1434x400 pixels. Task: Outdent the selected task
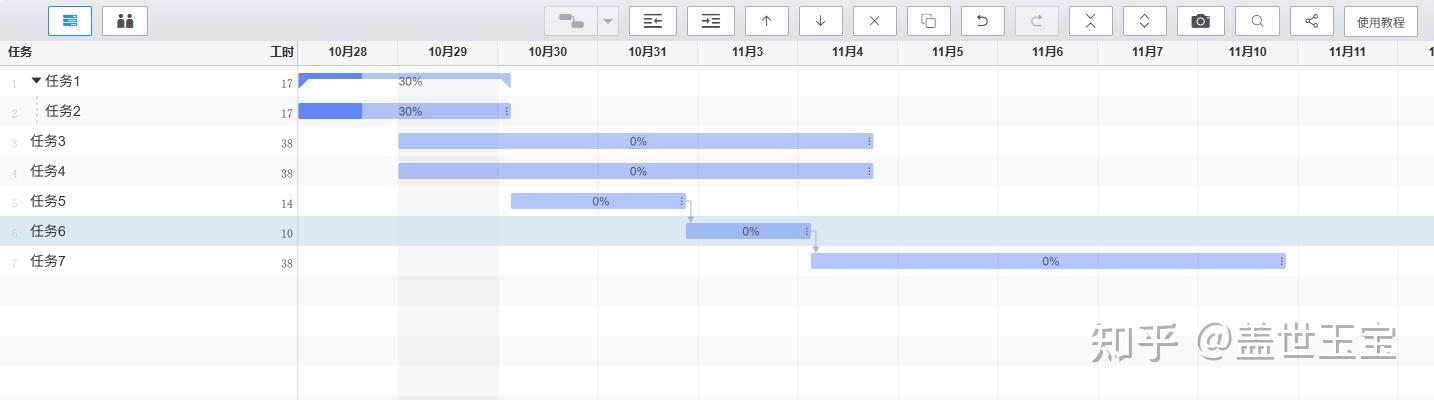click(x=653, y=21)
